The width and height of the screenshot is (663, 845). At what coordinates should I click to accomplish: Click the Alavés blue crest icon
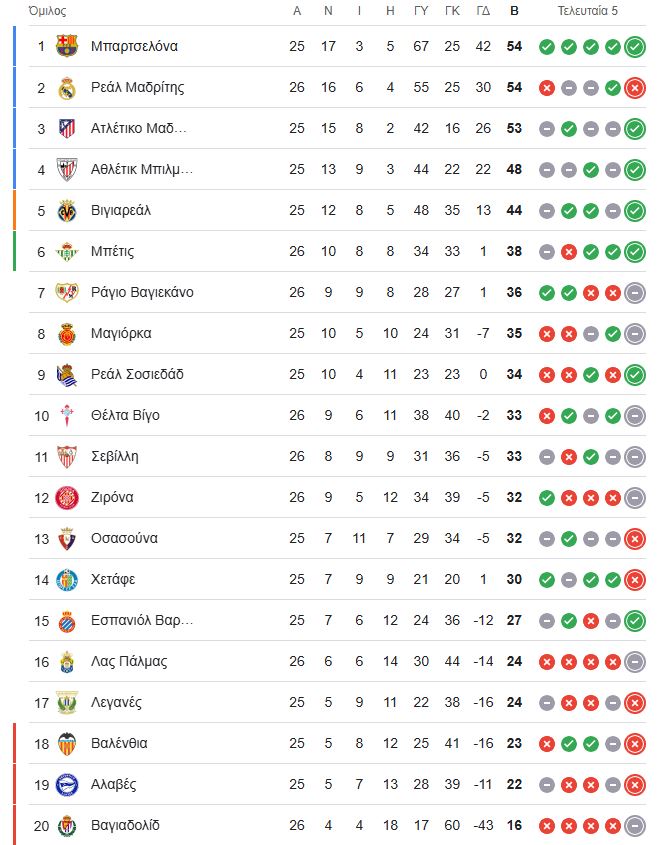click(67, 785)
